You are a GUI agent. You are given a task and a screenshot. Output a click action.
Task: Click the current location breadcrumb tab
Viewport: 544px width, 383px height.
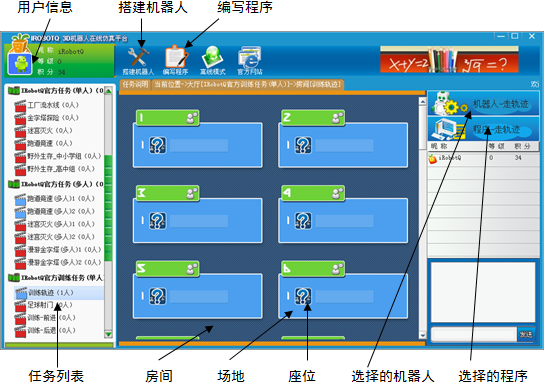coord(248,84)
